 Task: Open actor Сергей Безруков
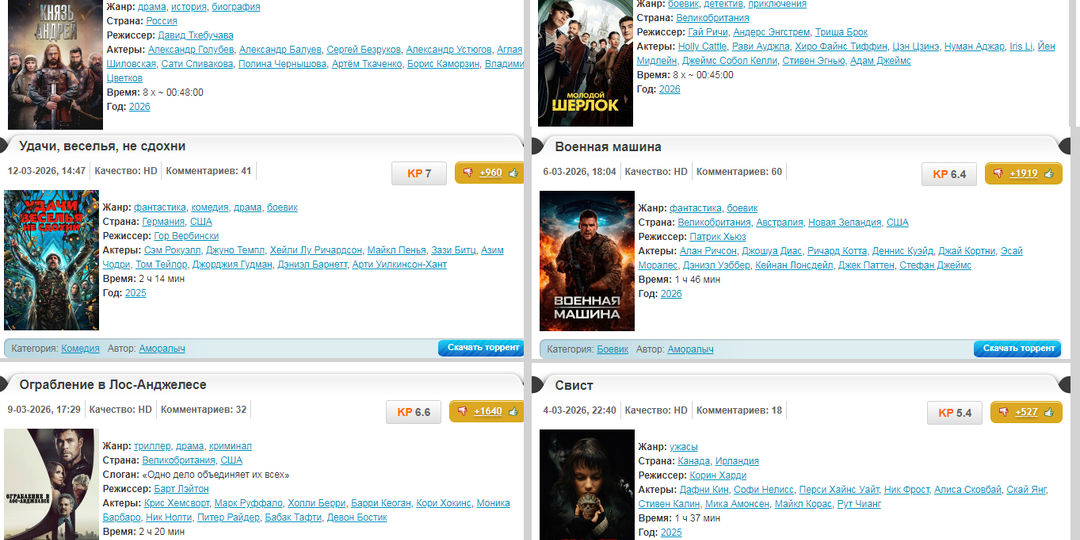pos(364,50)
